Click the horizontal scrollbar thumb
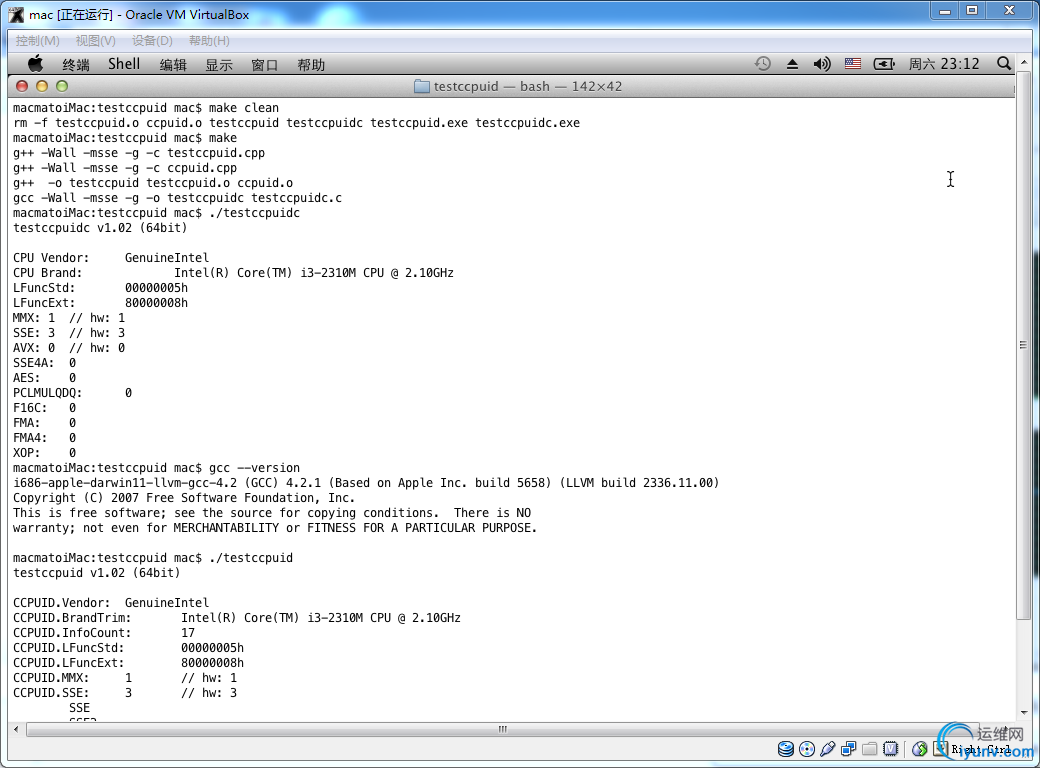Image resolution: width=1040 pixels, height=768 pixels. point(502,730)
